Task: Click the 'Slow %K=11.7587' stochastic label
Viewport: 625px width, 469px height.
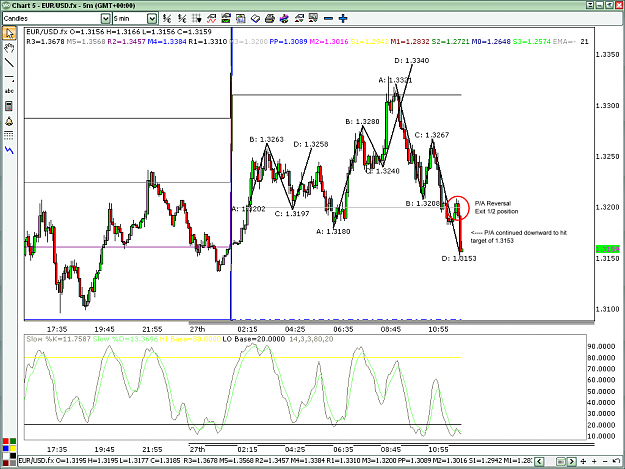Action: [59, 339]
